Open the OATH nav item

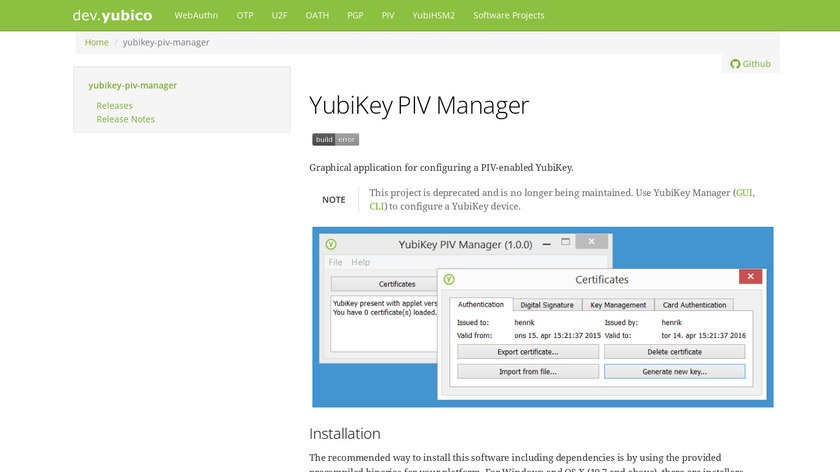pyautogui.click(x=317, y=16)
